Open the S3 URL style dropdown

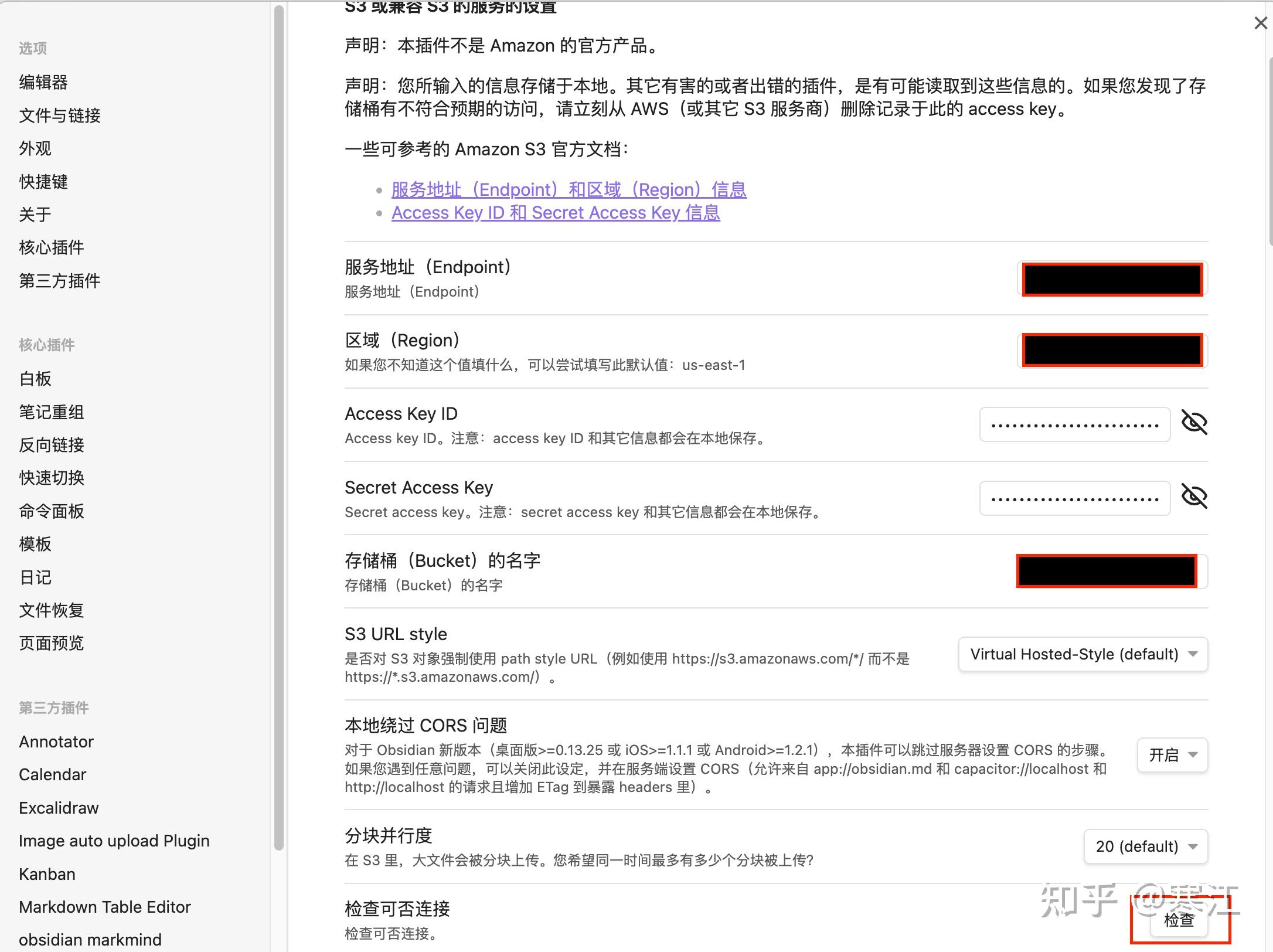click(1083, 654)
